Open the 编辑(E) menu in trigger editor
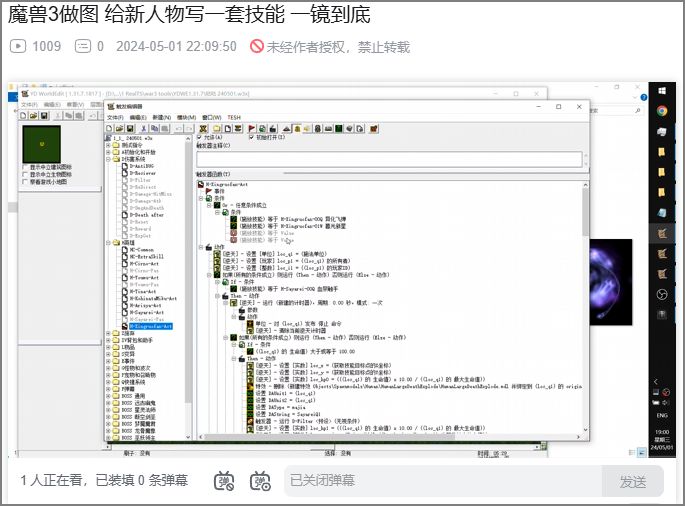685x506 pixels. (138, 117)
